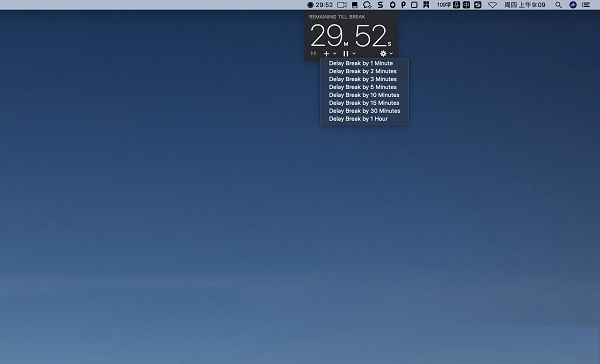Choose Delay Break by 2 Minutes
Image resolution: width=600 pixels, height=364 pixels.
pos(364,71)
